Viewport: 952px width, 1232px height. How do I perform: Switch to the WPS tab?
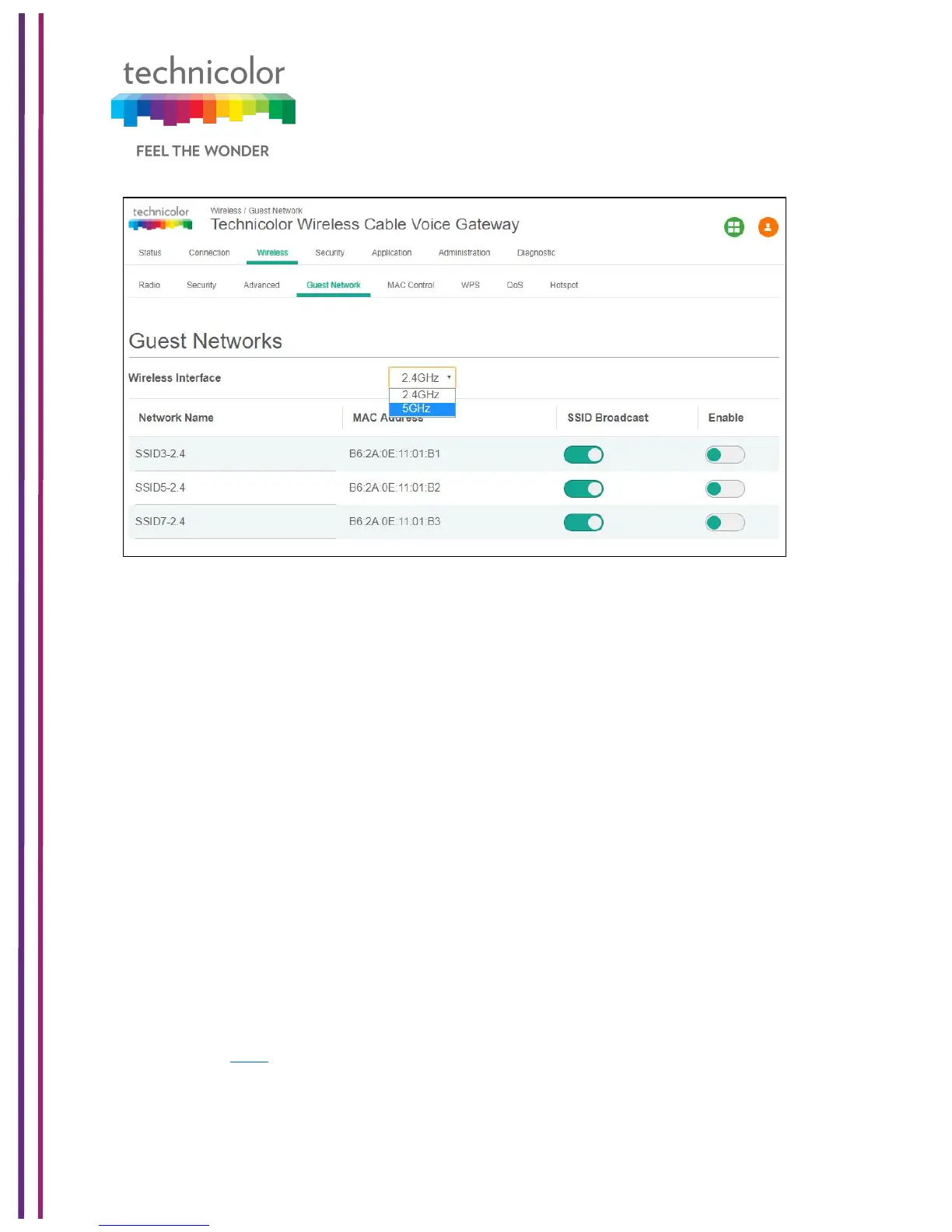coord(471,285)
